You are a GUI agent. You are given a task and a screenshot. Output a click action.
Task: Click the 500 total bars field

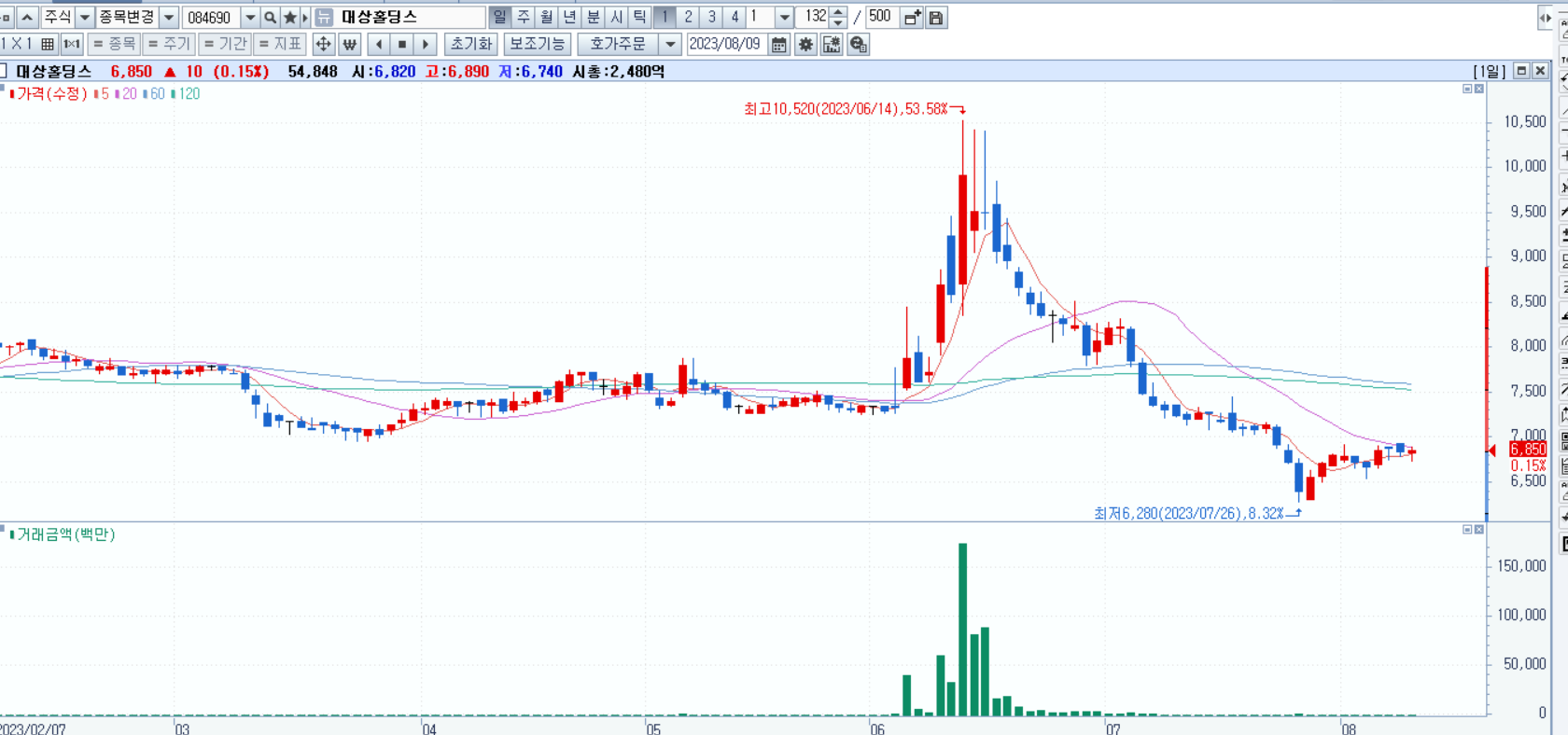coord(881,17)
